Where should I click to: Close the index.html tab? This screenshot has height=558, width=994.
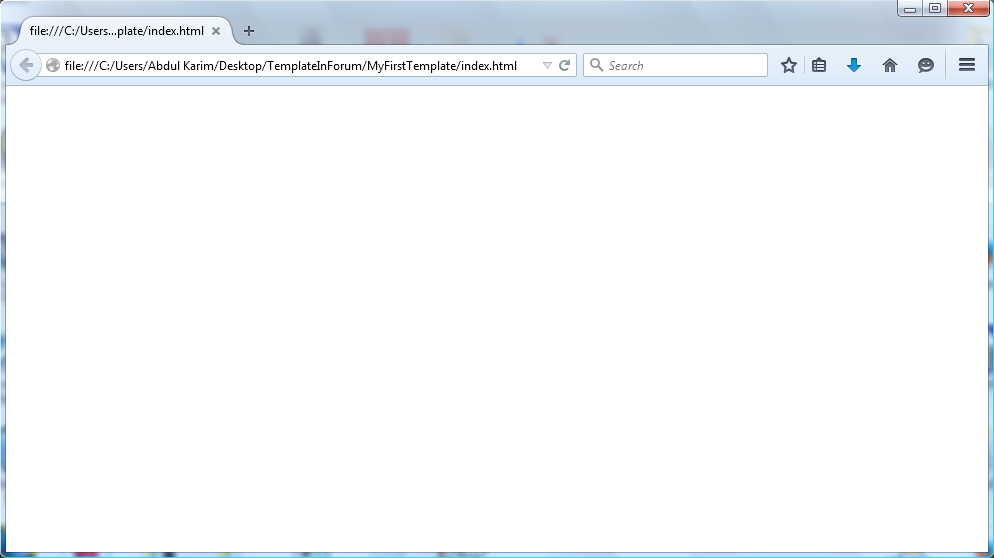[x=216, y=31]
